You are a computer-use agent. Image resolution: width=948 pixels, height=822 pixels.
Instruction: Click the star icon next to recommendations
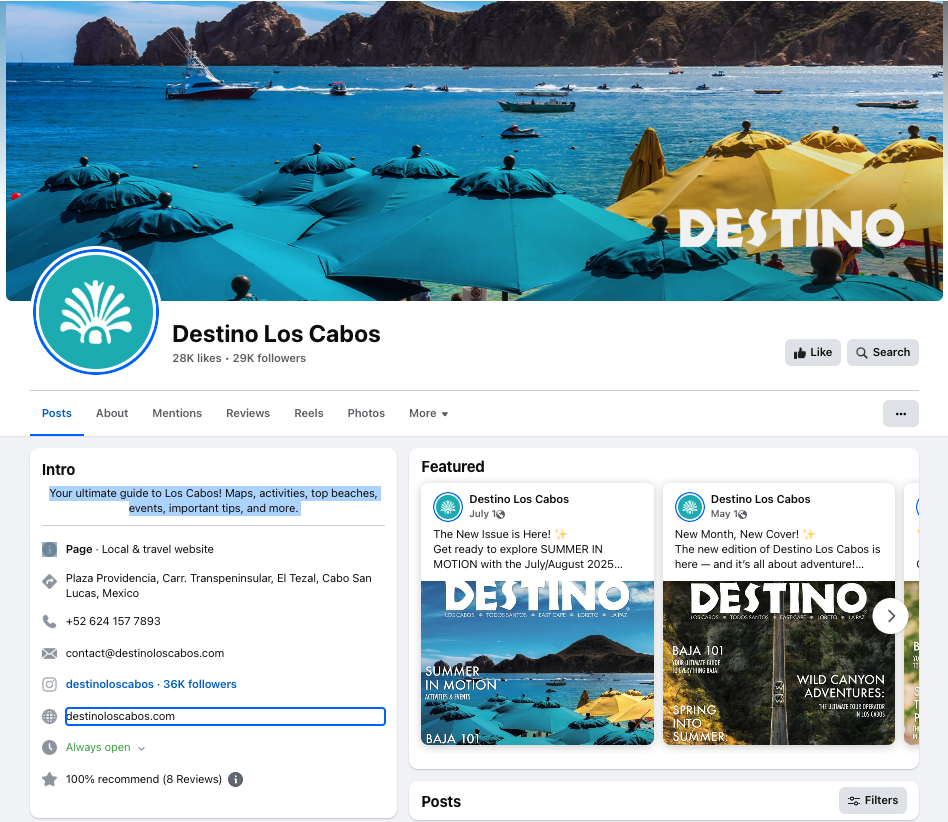(50, 780)
